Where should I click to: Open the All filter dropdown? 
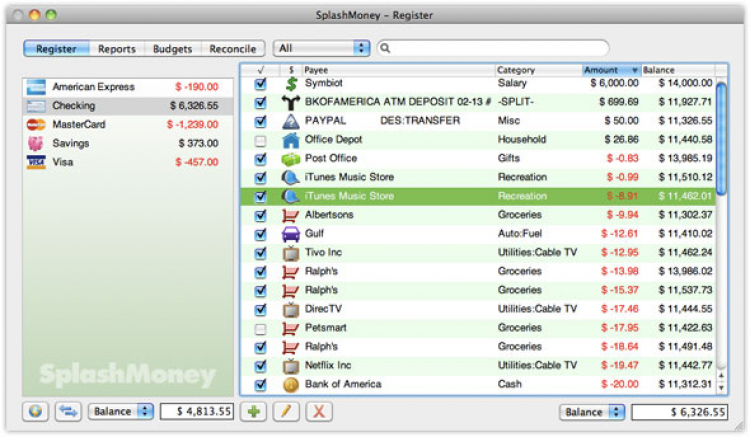click(x=321, y=48)
